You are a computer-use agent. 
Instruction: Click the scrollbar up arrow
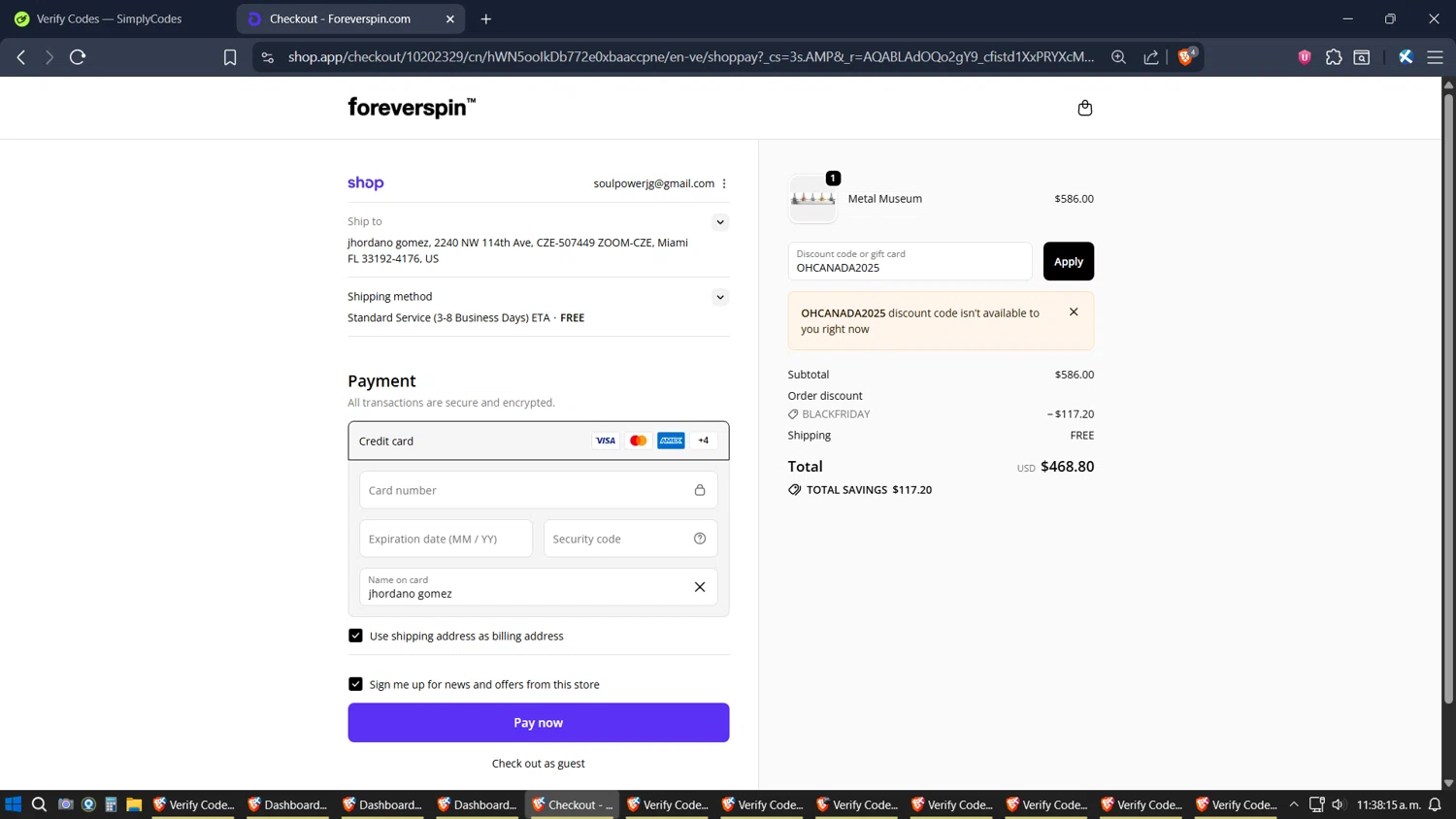pos(1448,84)
